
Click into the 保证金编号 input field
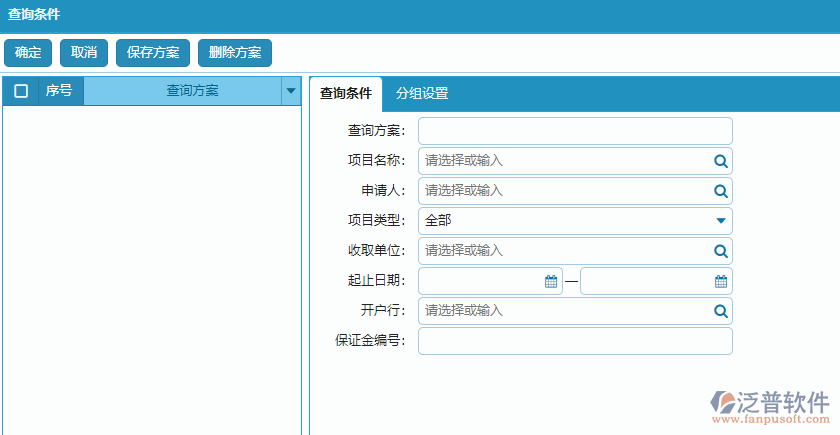(575, 341)
